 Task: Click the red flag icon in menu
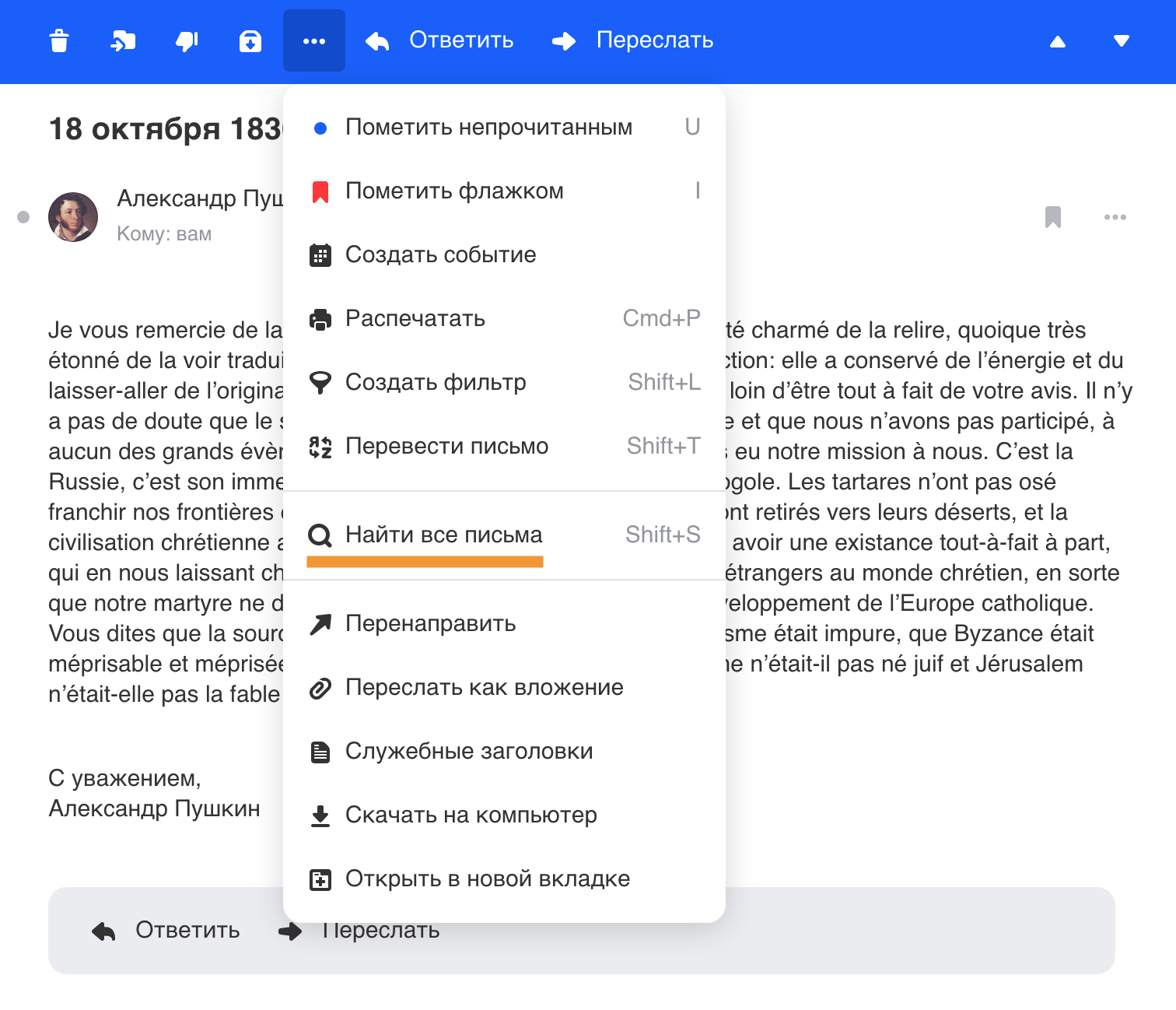tap(320, 191)
